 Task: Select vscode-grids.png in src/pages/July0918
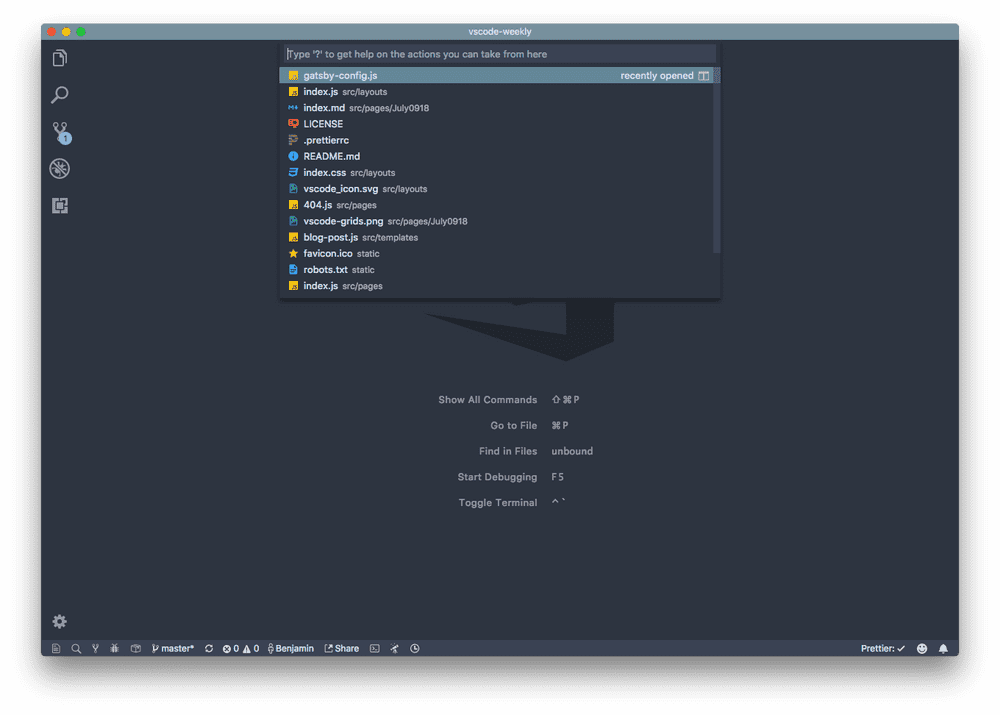tap(343, 221)
